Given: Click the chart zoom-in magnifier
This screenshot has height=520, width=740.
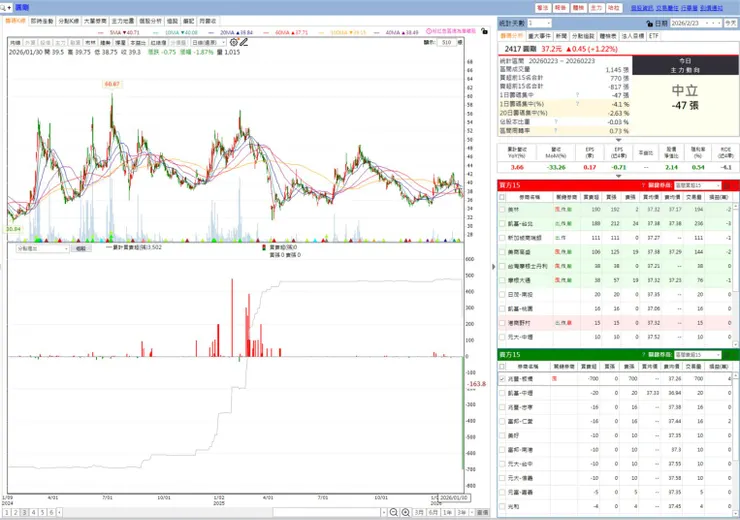Looking at the screenshot, I should pyautogui.click(x=405, y=512).
